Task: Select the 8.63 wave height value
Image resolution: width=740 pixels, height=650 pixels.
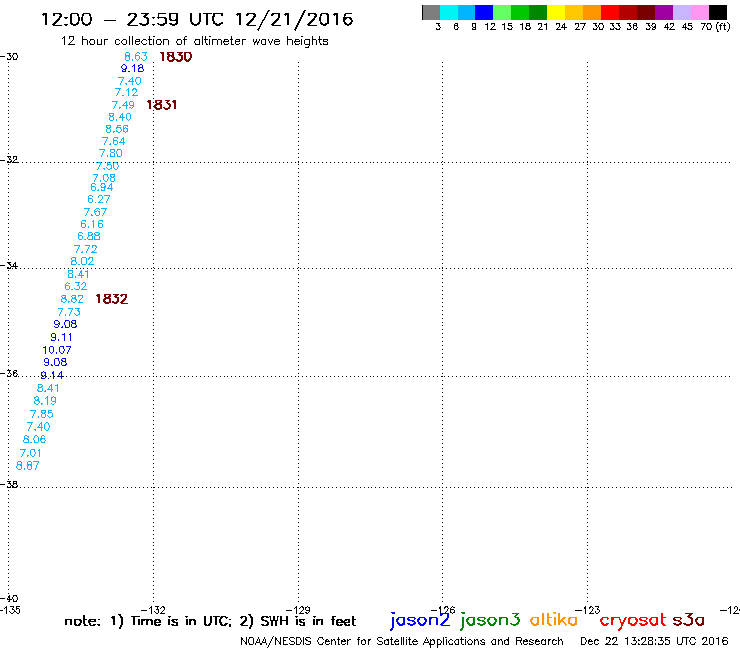Action: (136, 57)
